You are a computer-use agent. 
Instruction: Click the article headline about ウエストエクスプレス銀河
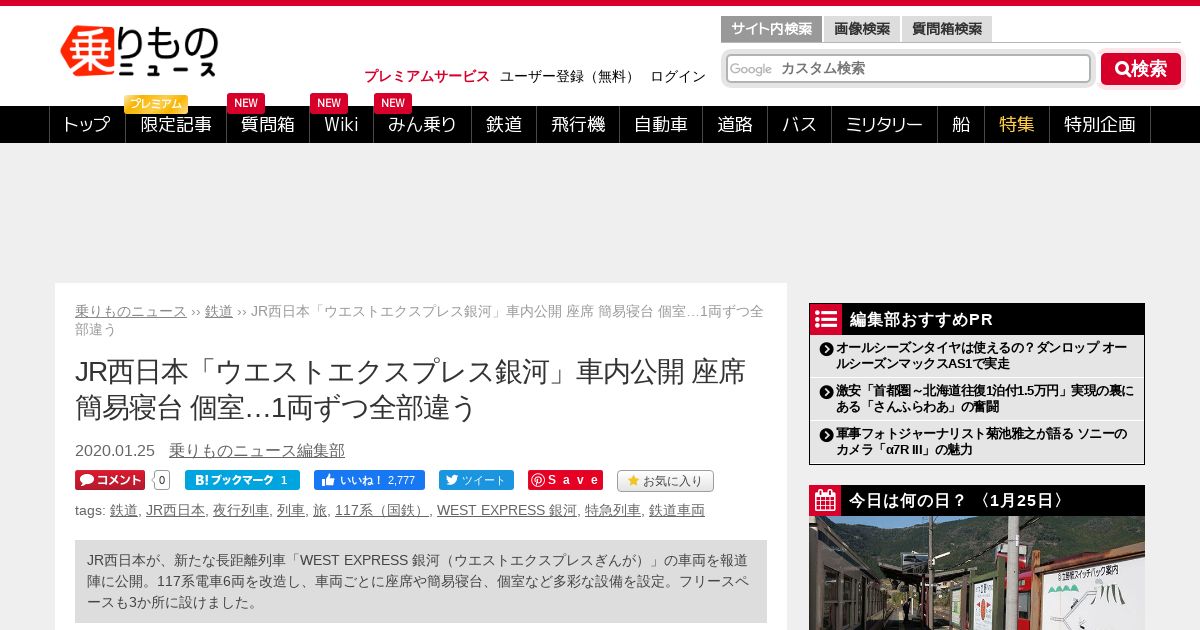(411, 390)
